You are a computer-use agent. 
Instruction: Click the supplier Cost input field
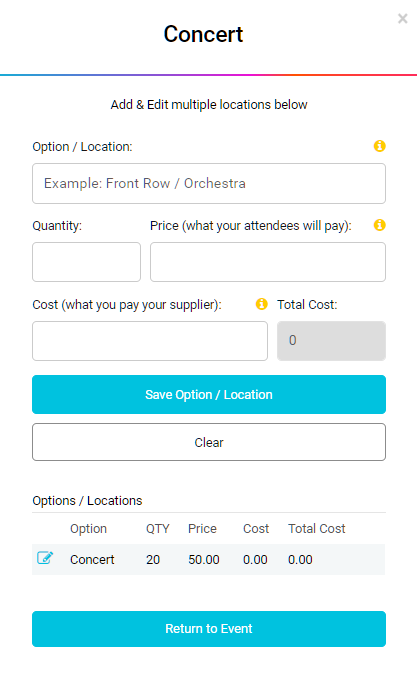tap(150, 341)
